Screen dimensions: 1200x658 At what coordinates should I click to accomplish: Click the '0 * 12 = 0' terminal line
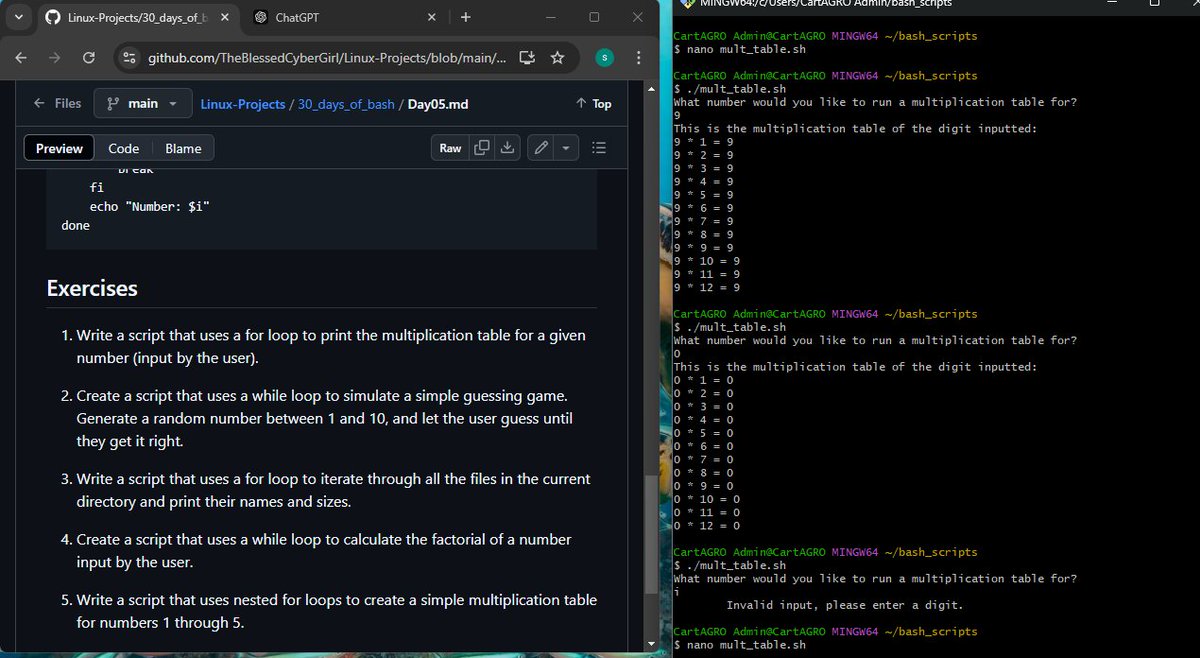pyautogui.click(x=707, y=525)
